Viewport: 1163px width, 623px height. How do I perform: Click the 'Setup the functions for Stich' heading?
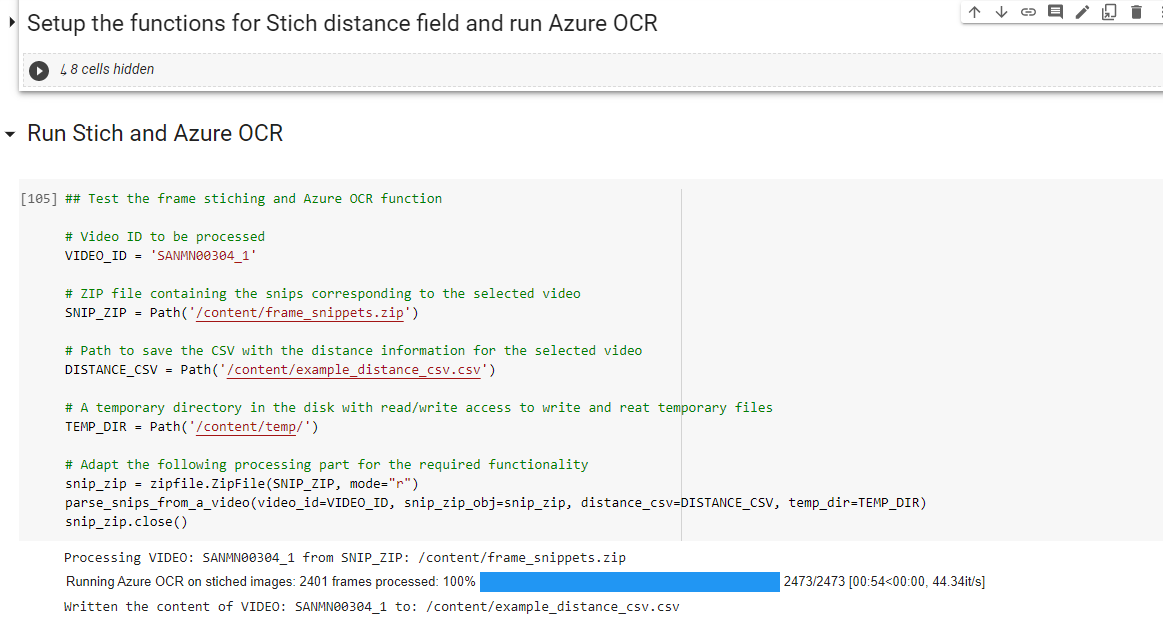(x=342, y=23)
